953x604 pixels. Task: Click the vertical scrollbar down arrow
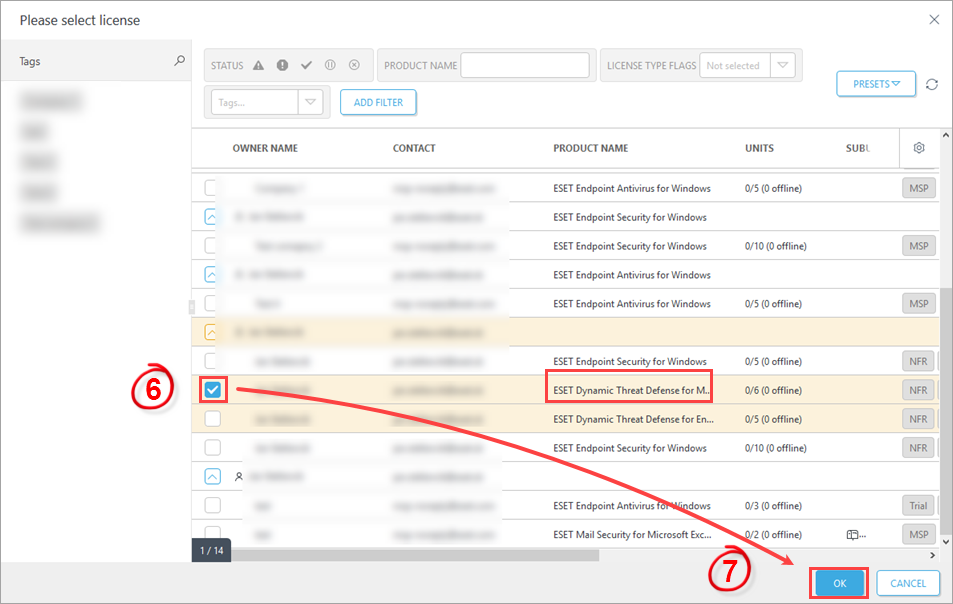[946, 541]
